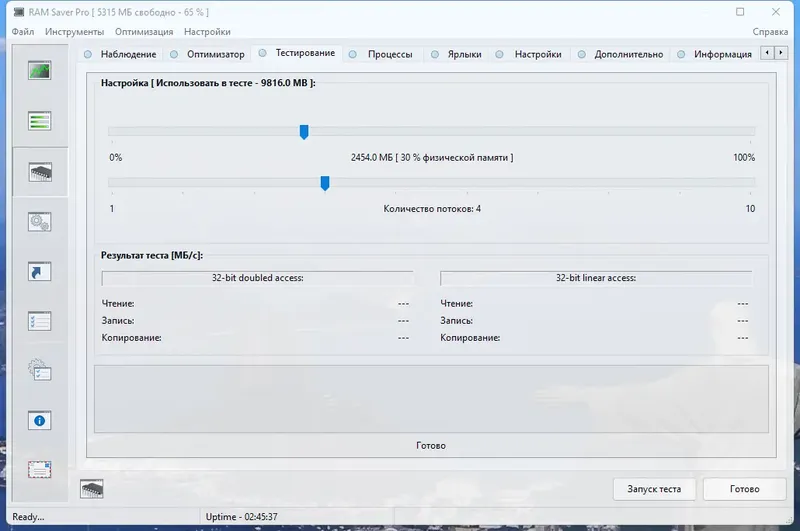Open the blue info sidebar icon
Image resolution: width=800 pixels, height=531 pixels.
click(x=40, y=421)
